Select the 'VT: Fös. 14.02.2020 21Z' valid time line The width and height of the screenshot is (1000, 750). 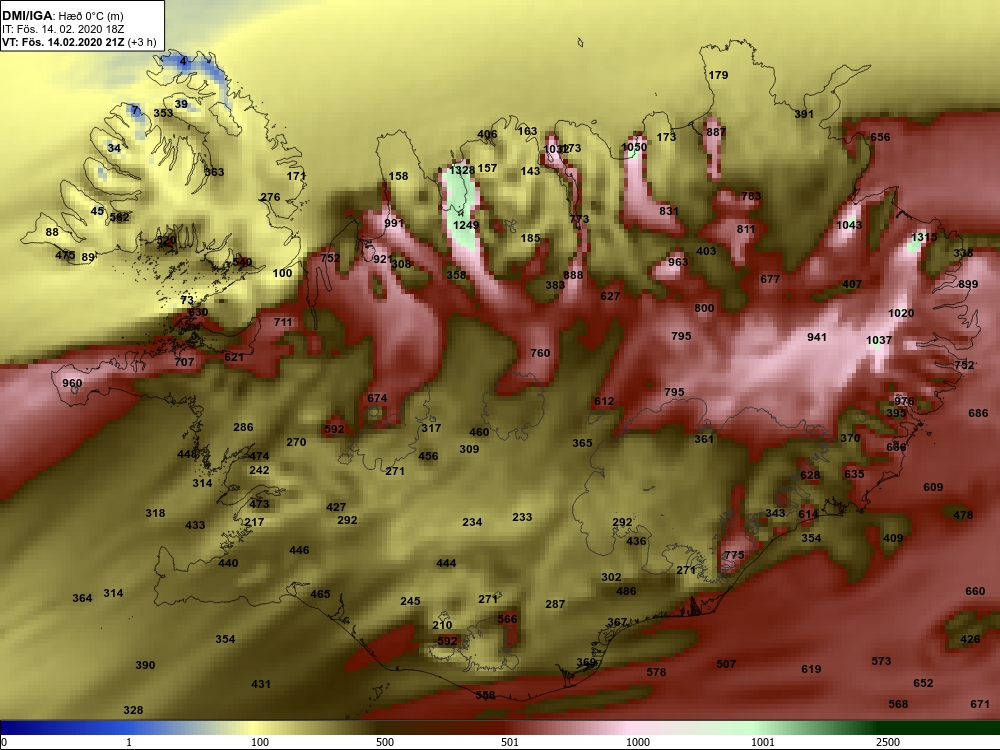pos(62,42)
